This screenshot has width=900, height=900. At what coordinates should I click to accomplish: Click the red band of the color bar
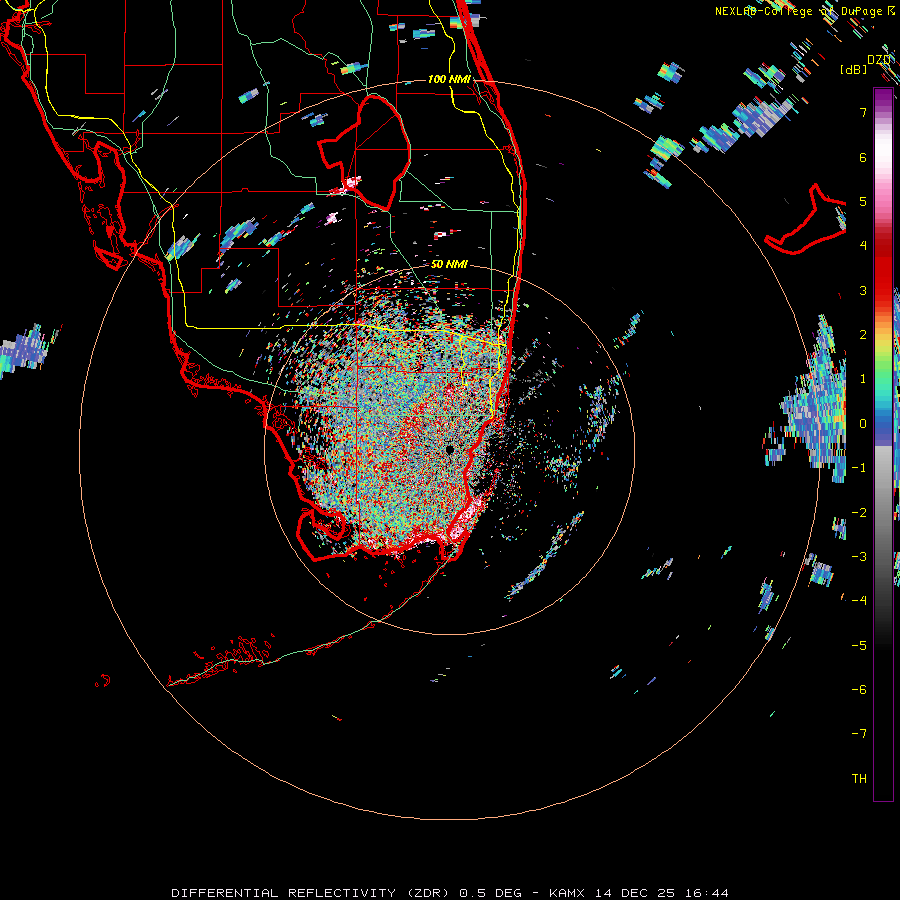(x=883, y=264)
